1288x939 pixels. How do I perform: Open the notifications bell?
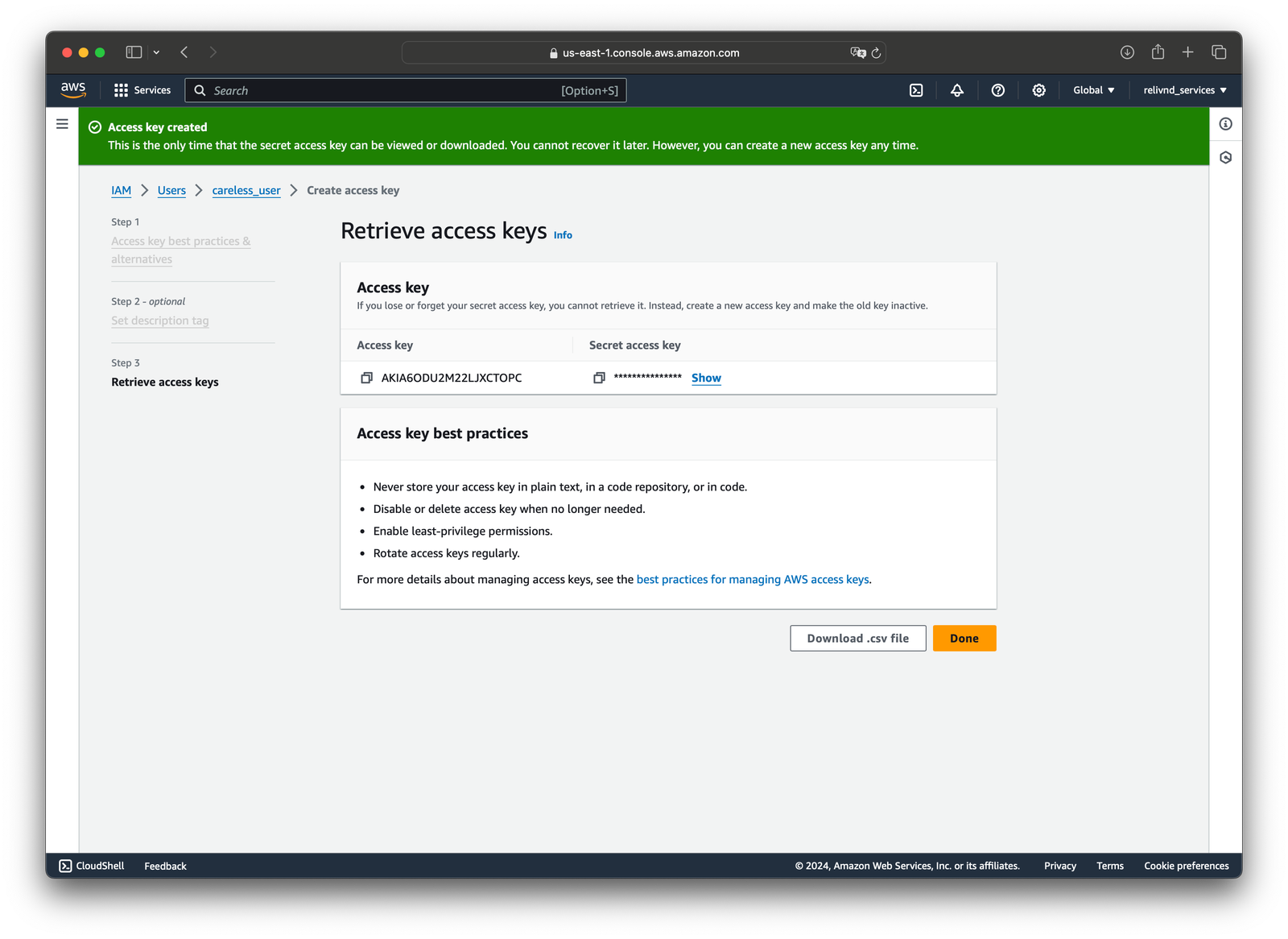(x=957, y=90)
